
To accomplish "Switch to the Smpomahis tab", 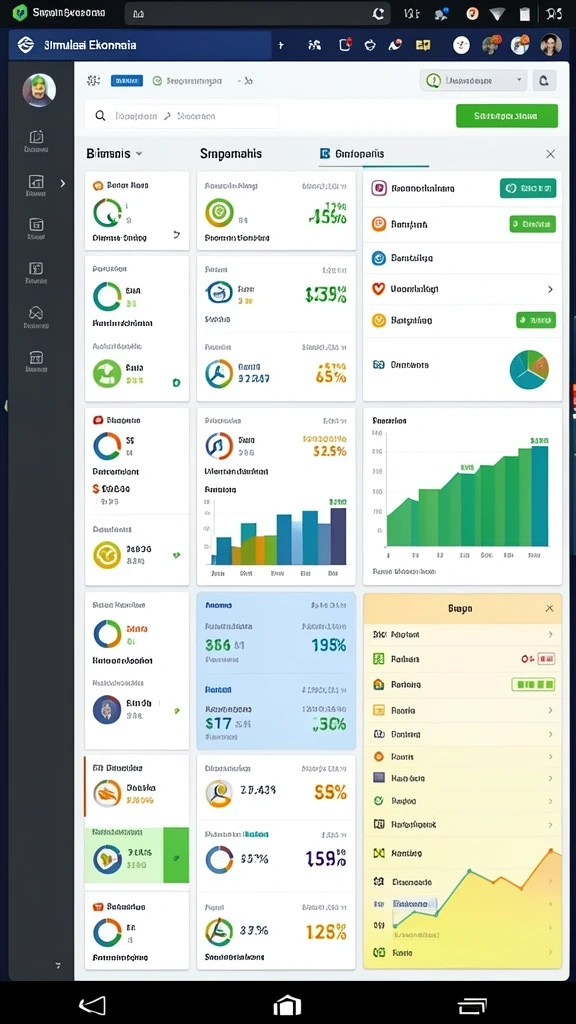I will pyautogui.click(x=231, y=153).
